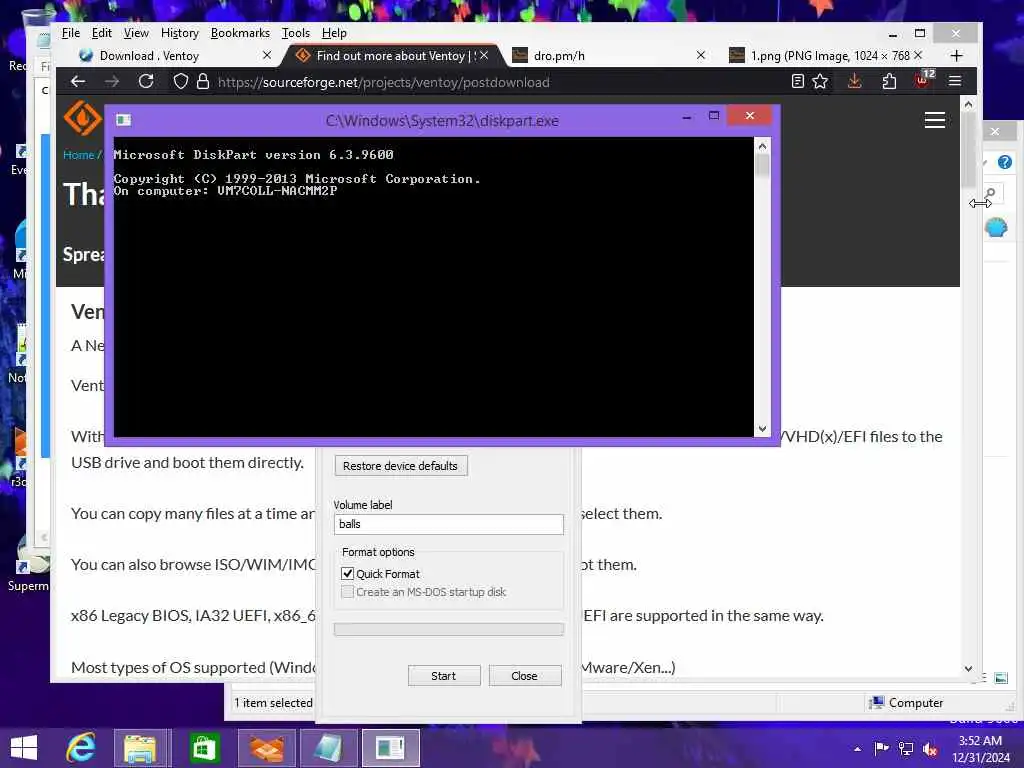Click the taskbar clock and date
Image resolution: width=1024 pixels, height=768 pixels.
click(x=980, y=748)
